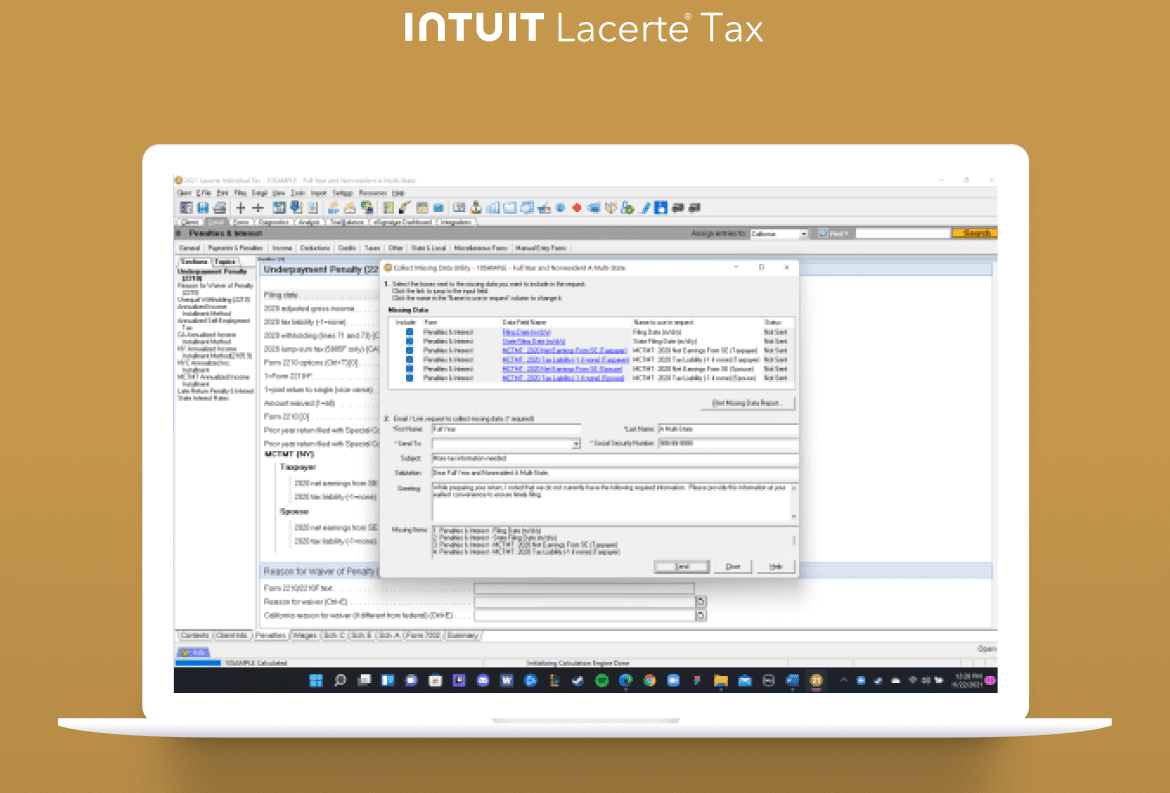The height and width of the screenshot is (793, 1170).
Task: Click the Save diskette toolbar icon
Action: tap(203, 208)
